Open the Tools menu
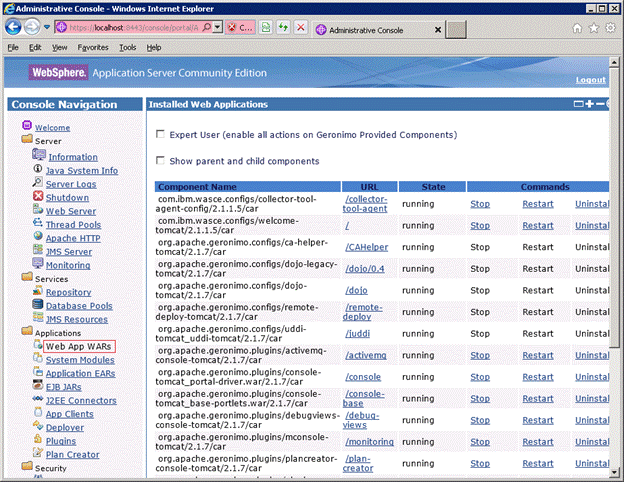Image resolution: width=624 pixels, height=482 pixels. click(128, 47)
